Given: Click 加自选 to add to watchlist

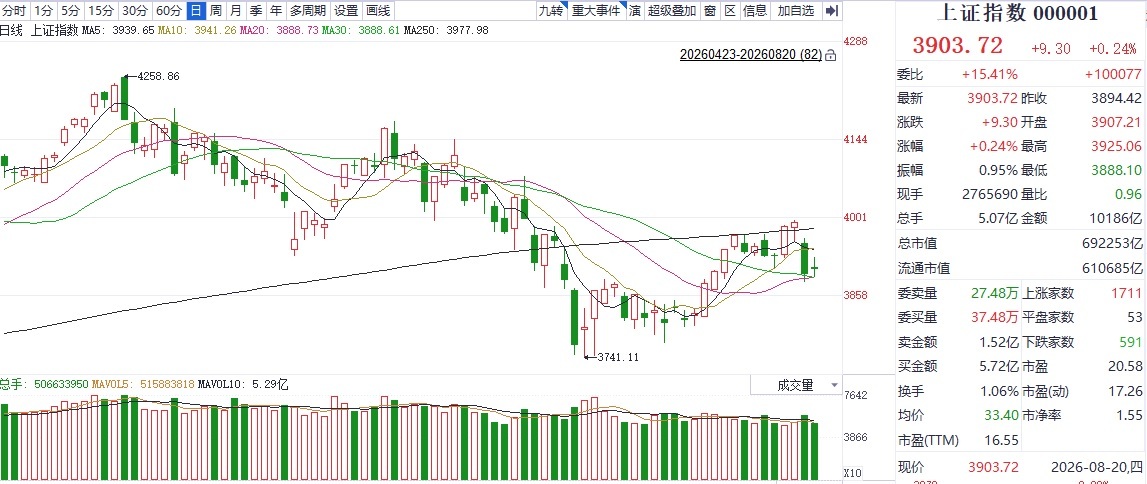Looking at the screenshot, I should [x=795, y=10].
